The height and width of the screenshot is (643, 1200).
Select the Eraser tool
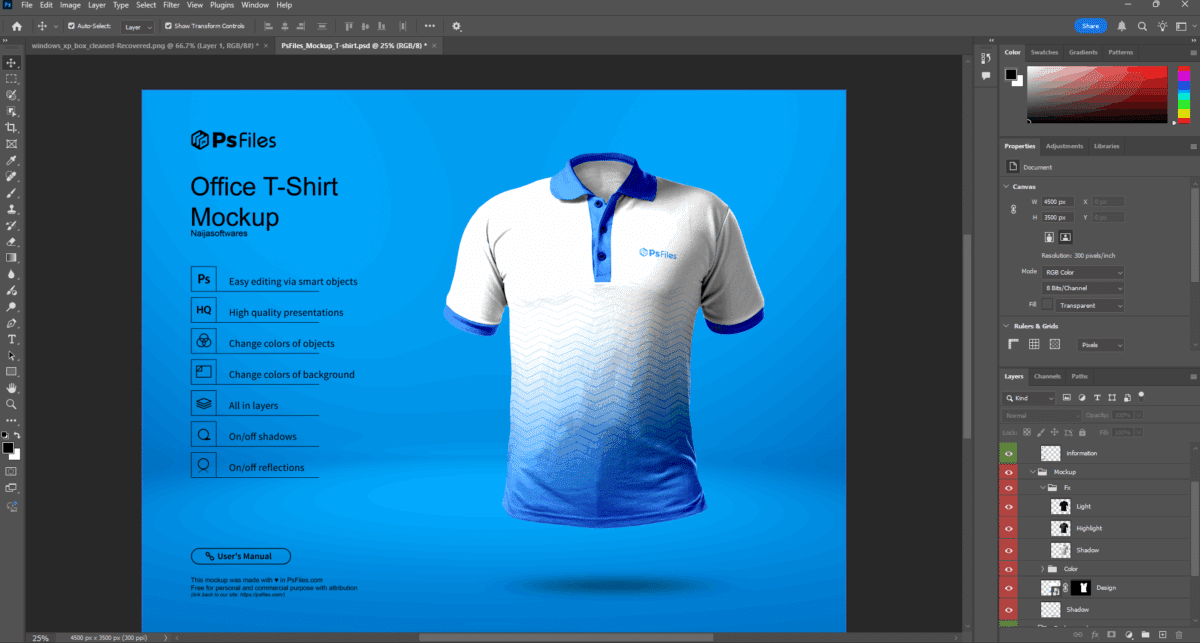point(11,241)
